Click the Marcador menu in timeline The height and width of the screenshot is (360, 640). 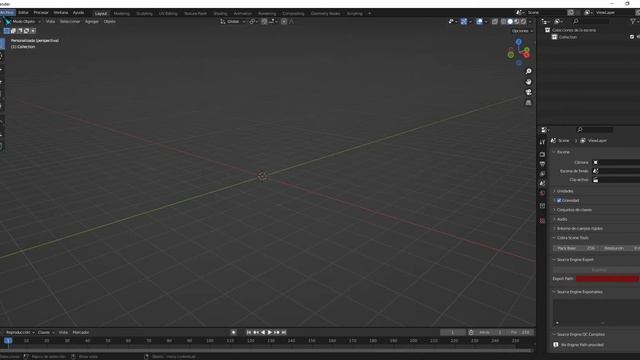81,333
